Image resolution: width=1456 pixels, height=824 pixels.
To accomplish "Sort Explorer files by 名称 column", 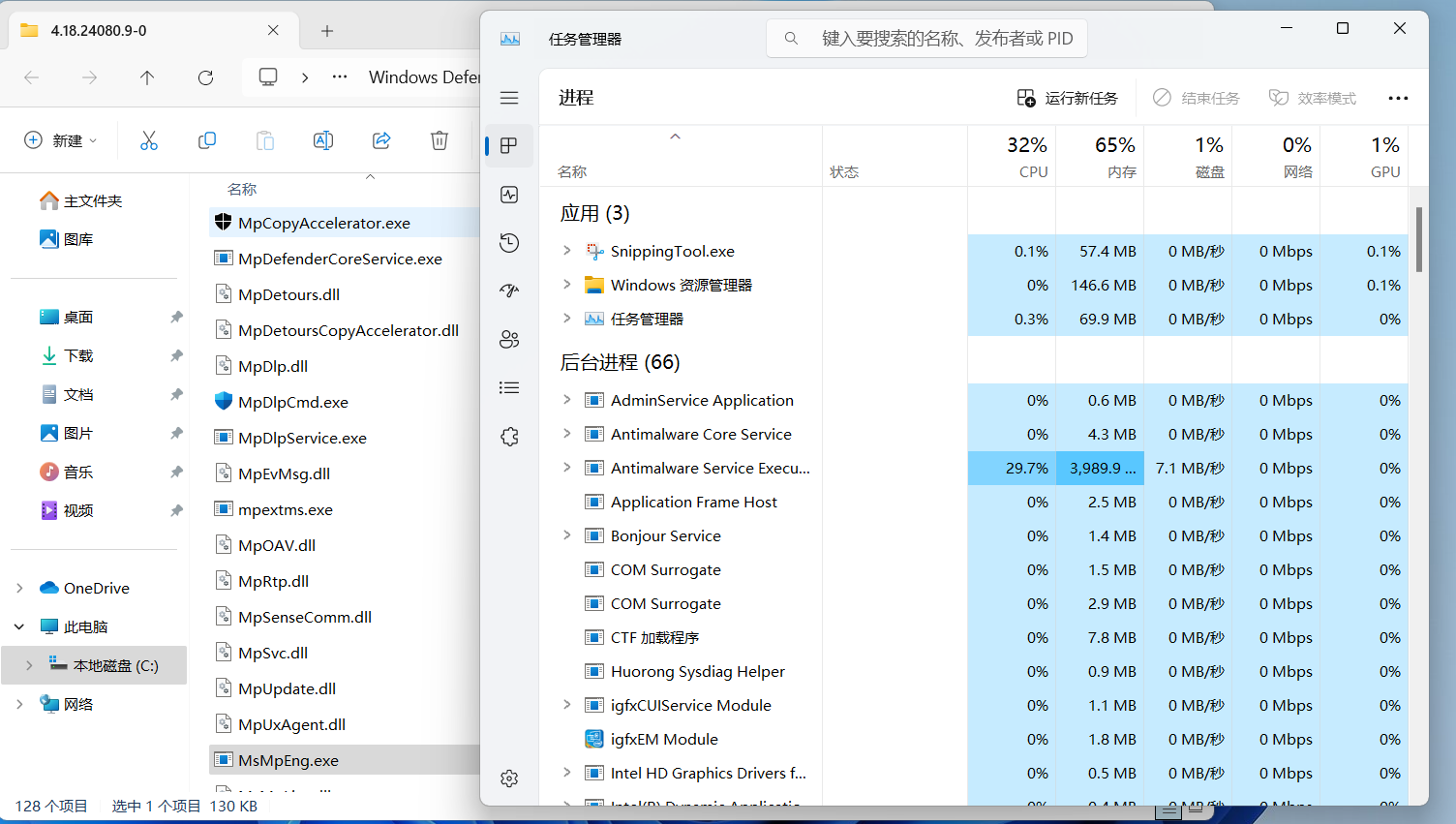I will (x=242, y=189).
